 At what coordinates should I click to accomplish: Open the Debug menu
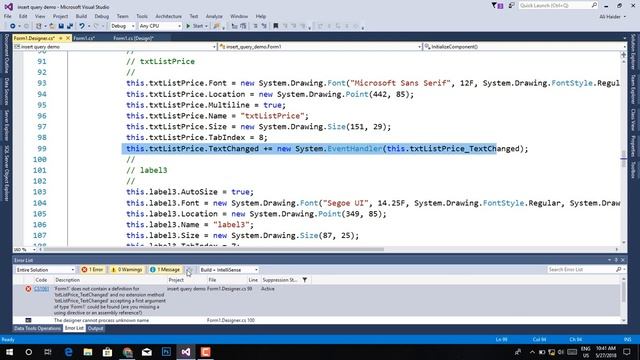click(x=102, y=16)
